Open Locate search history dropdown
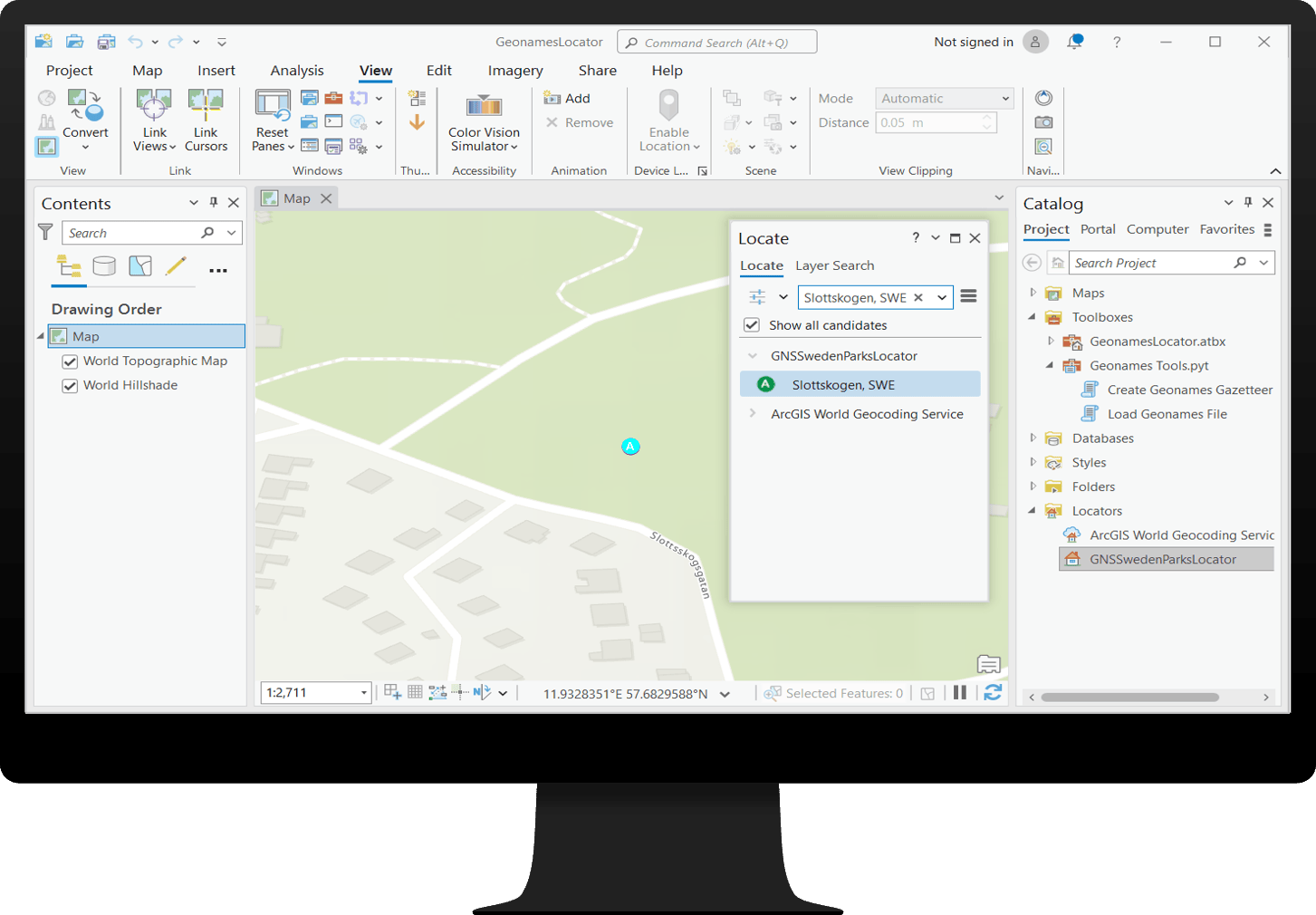This screenshot has width=1316, height=915. 942,297
